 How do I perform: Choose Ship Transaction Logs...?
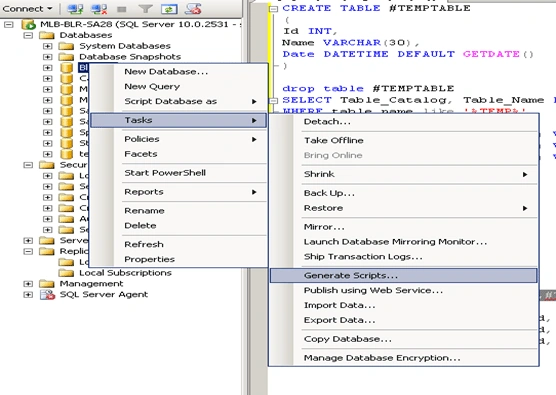click(x=404, y=257)
